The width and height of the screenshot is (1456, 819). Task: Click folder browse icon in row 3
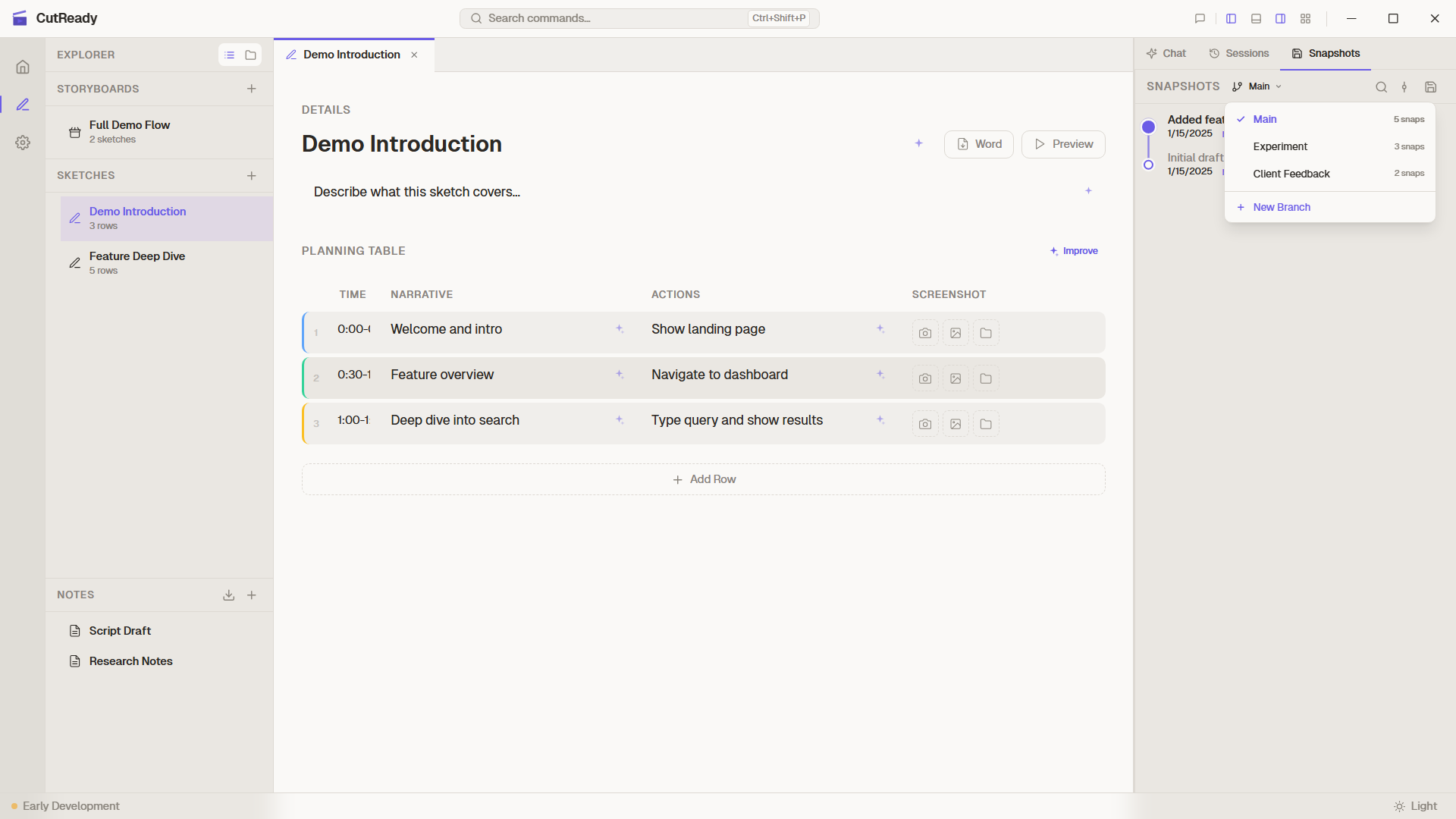point(985,424)
